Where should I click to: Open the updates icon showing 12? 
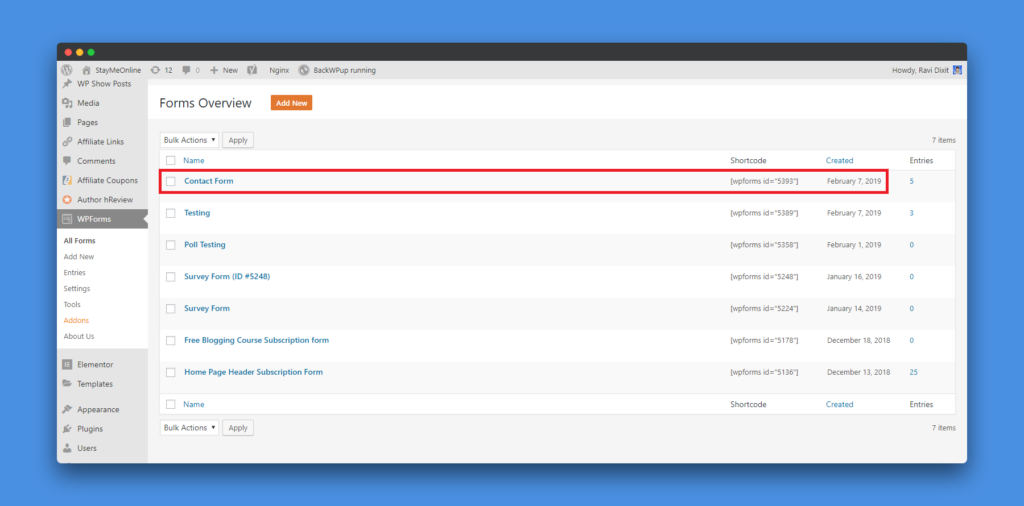pos(153,70)
